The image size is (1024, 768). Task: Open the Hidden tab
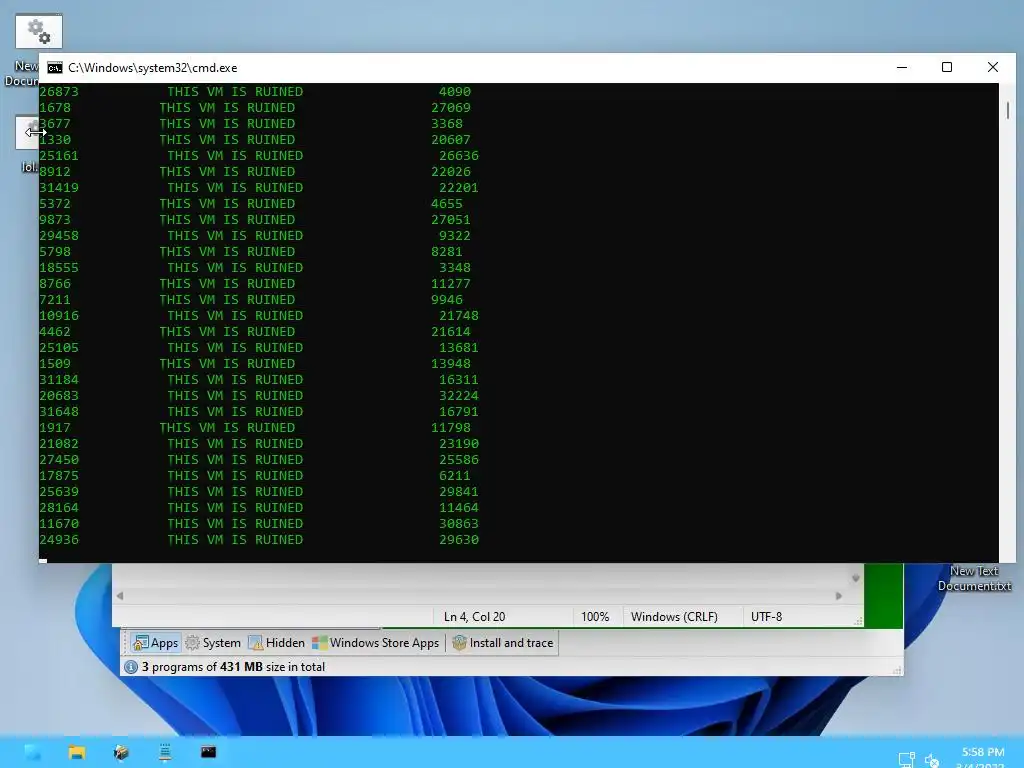(276, 643)
